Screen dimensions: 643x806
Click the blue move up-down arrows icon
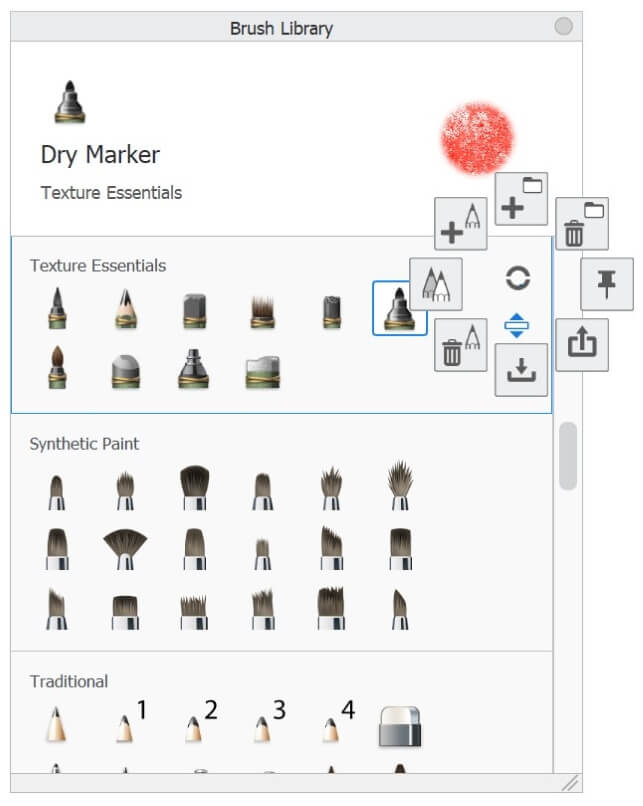(517, 325)
